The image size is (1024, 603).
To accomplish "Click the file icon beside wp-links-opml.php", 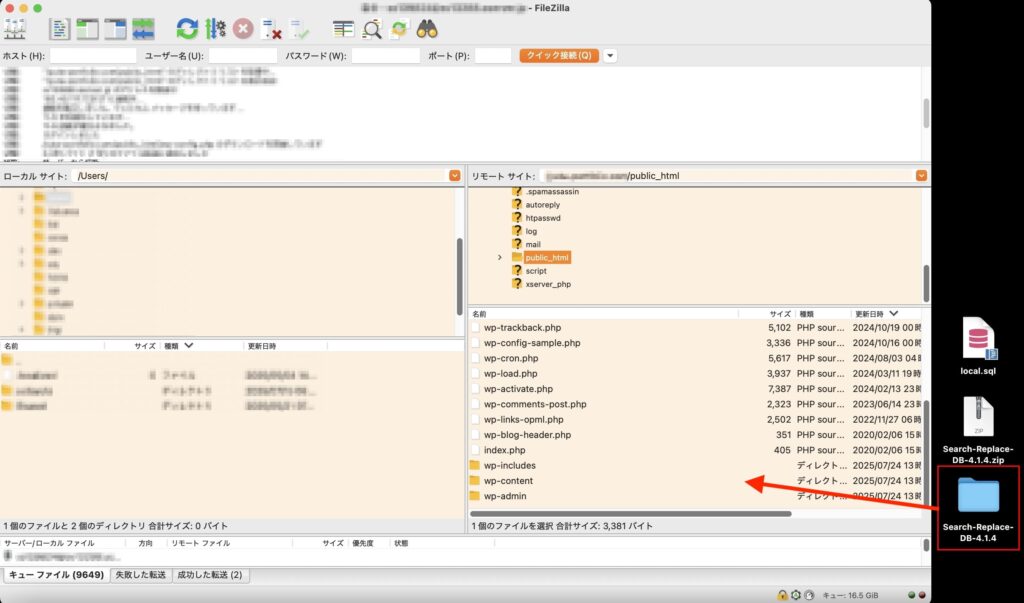I will 475,419.
